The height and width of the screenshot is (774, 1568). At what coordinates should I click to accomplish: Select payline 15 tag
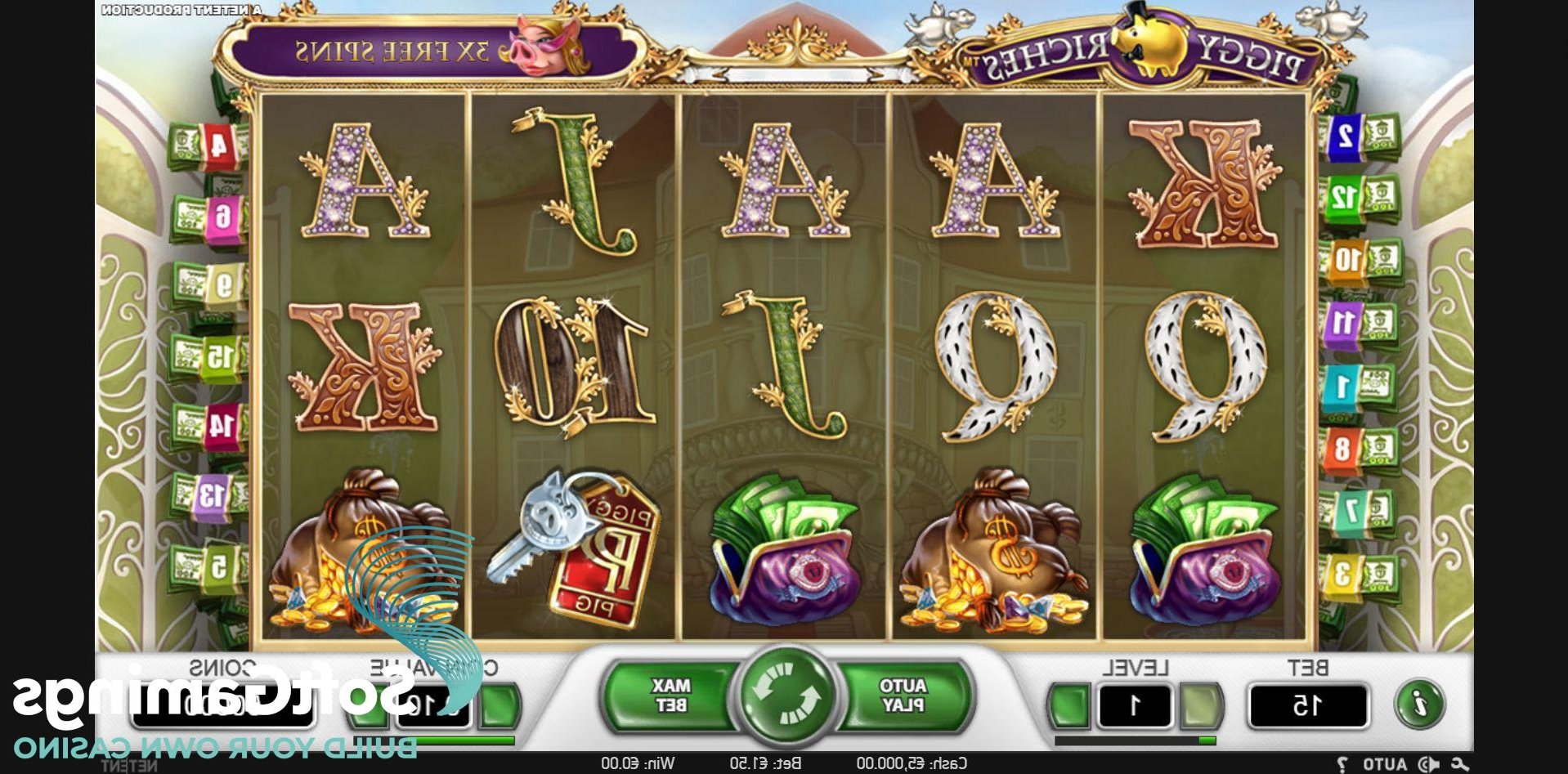click(210, 356)
